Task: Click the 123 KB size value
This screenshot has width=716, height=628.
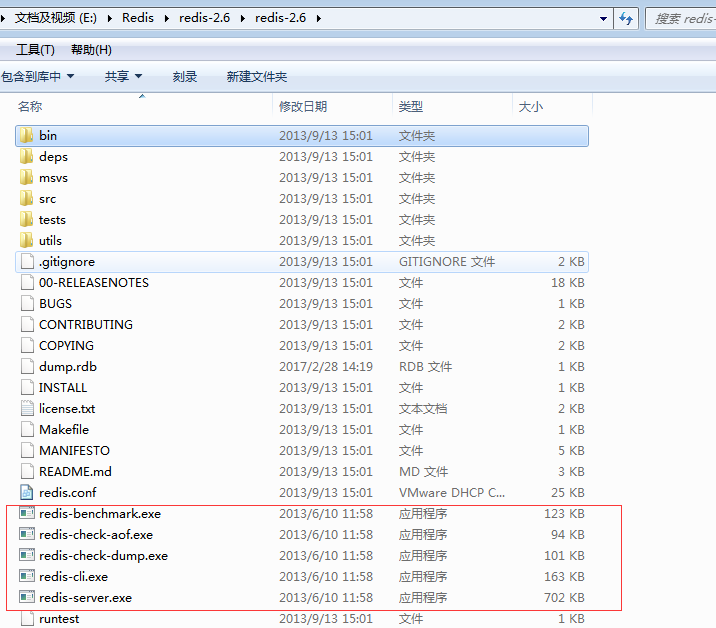Action: [x=564, y=513]
